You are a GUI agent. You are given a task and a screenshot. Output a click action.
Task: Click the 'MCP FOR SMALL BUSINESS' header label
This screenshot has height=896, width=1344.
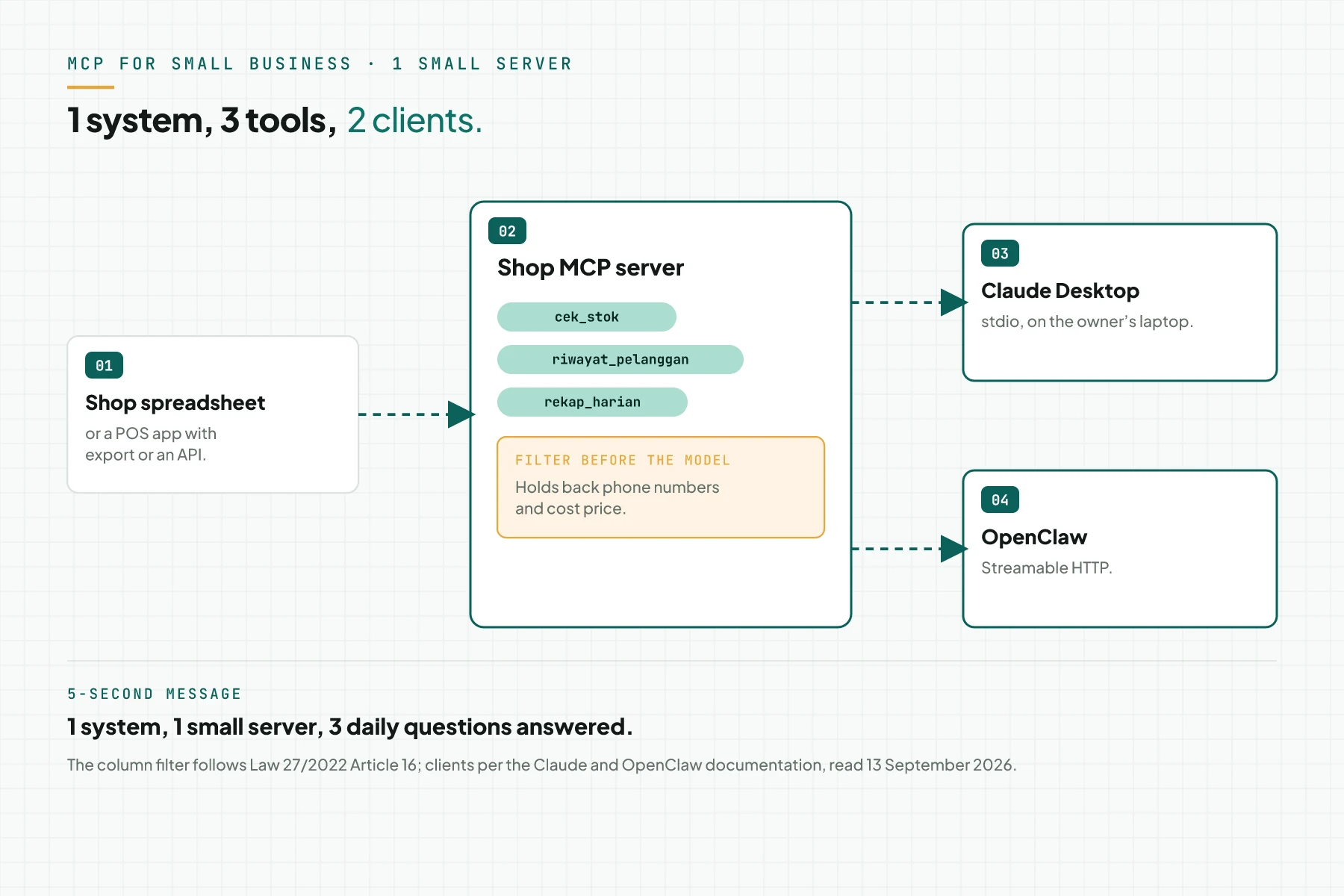coord(209,63)
